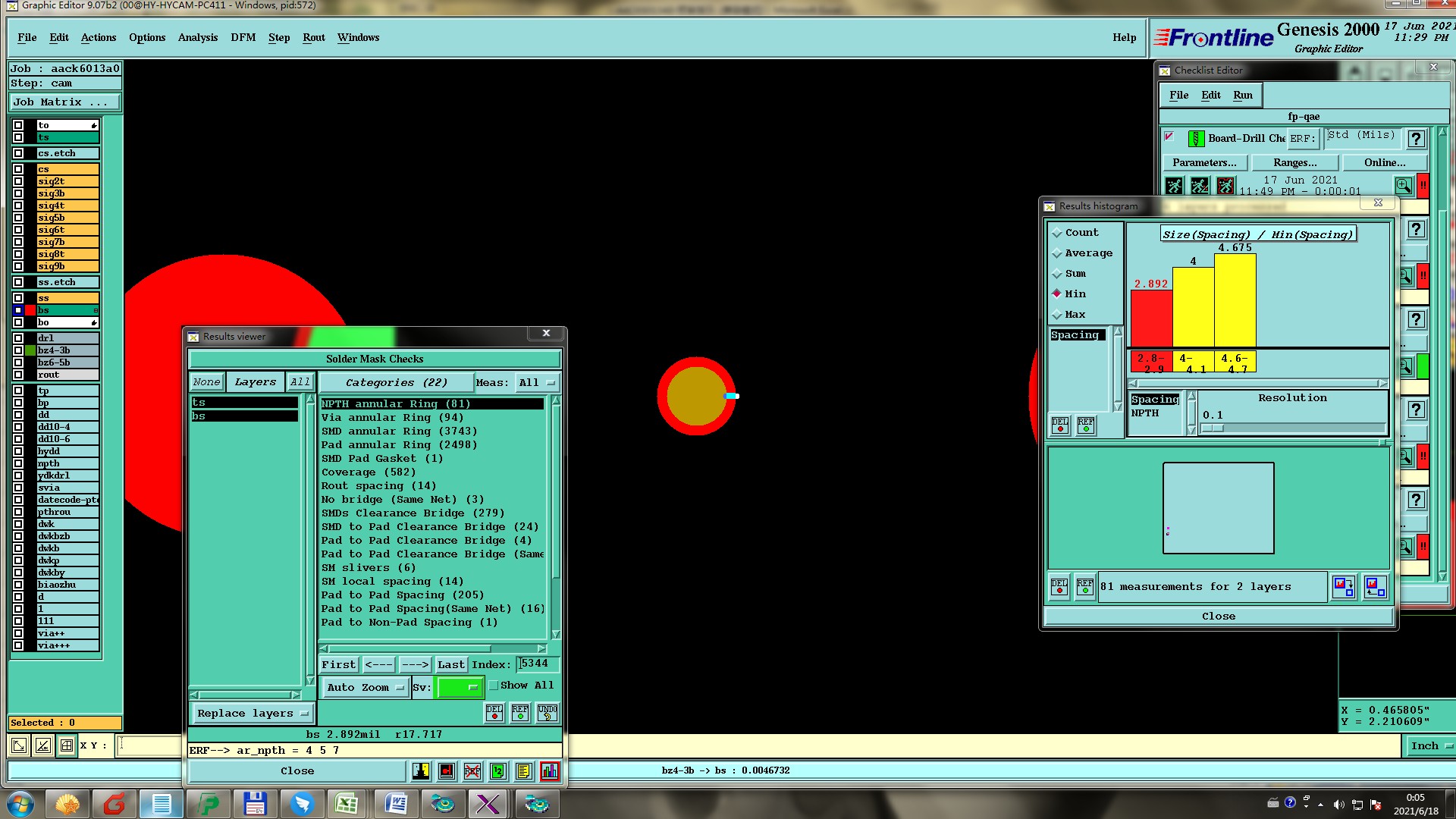Open the DFM menu

243,37
